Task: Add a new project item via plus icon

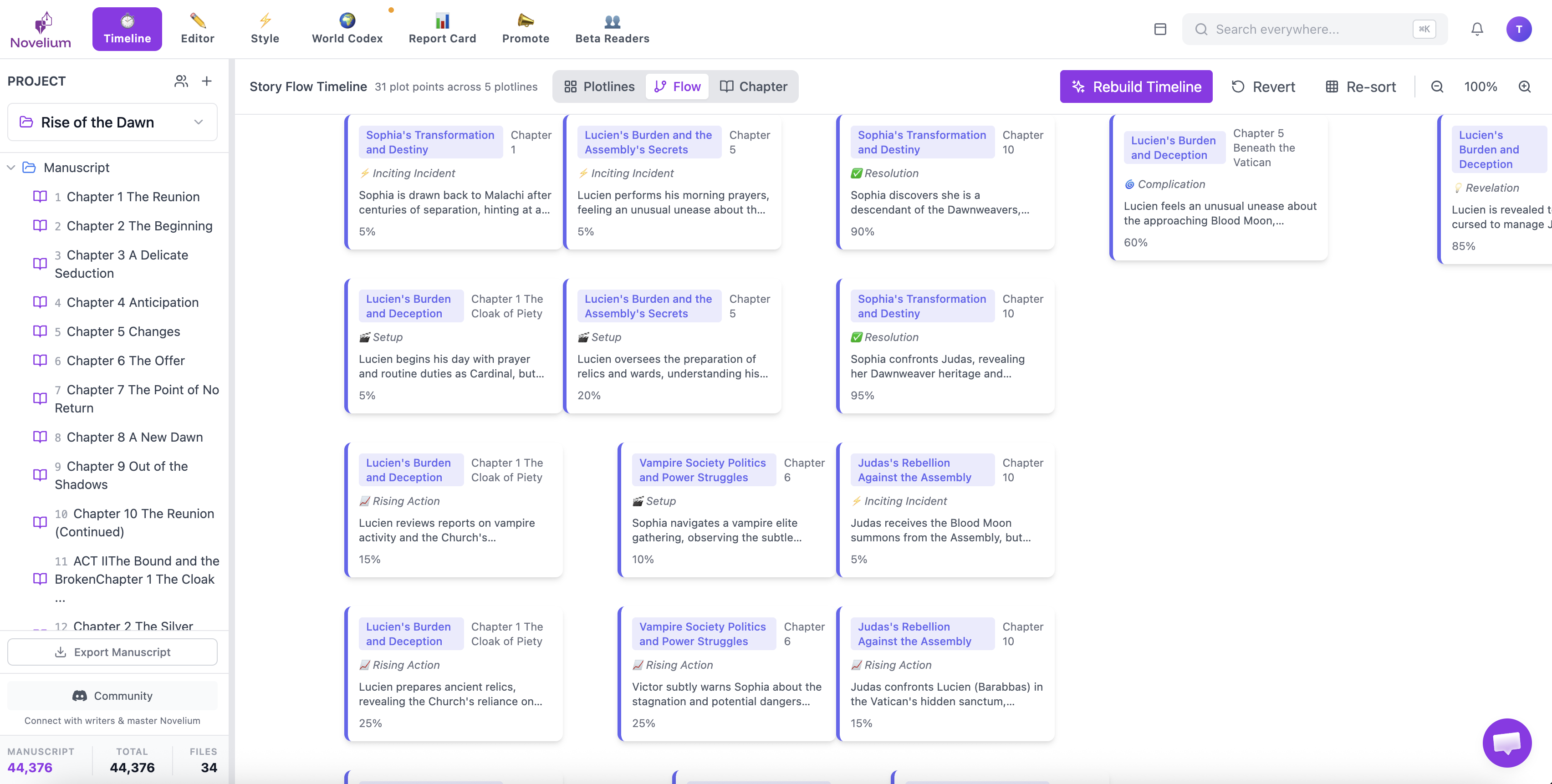Action: 207,81
